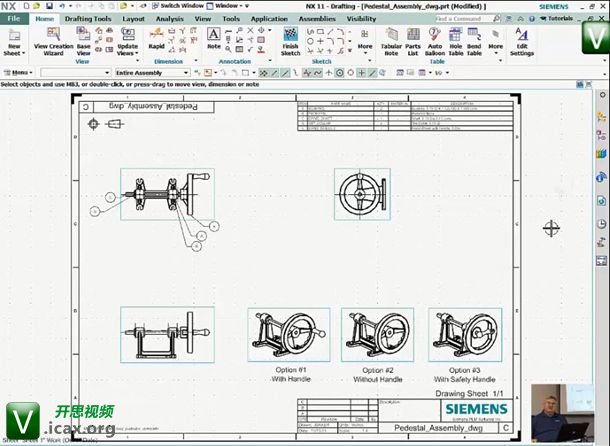This screenshot has width=610, height=446.
Task: Click the Auto Balloon button
Action: tap(435, 42)
